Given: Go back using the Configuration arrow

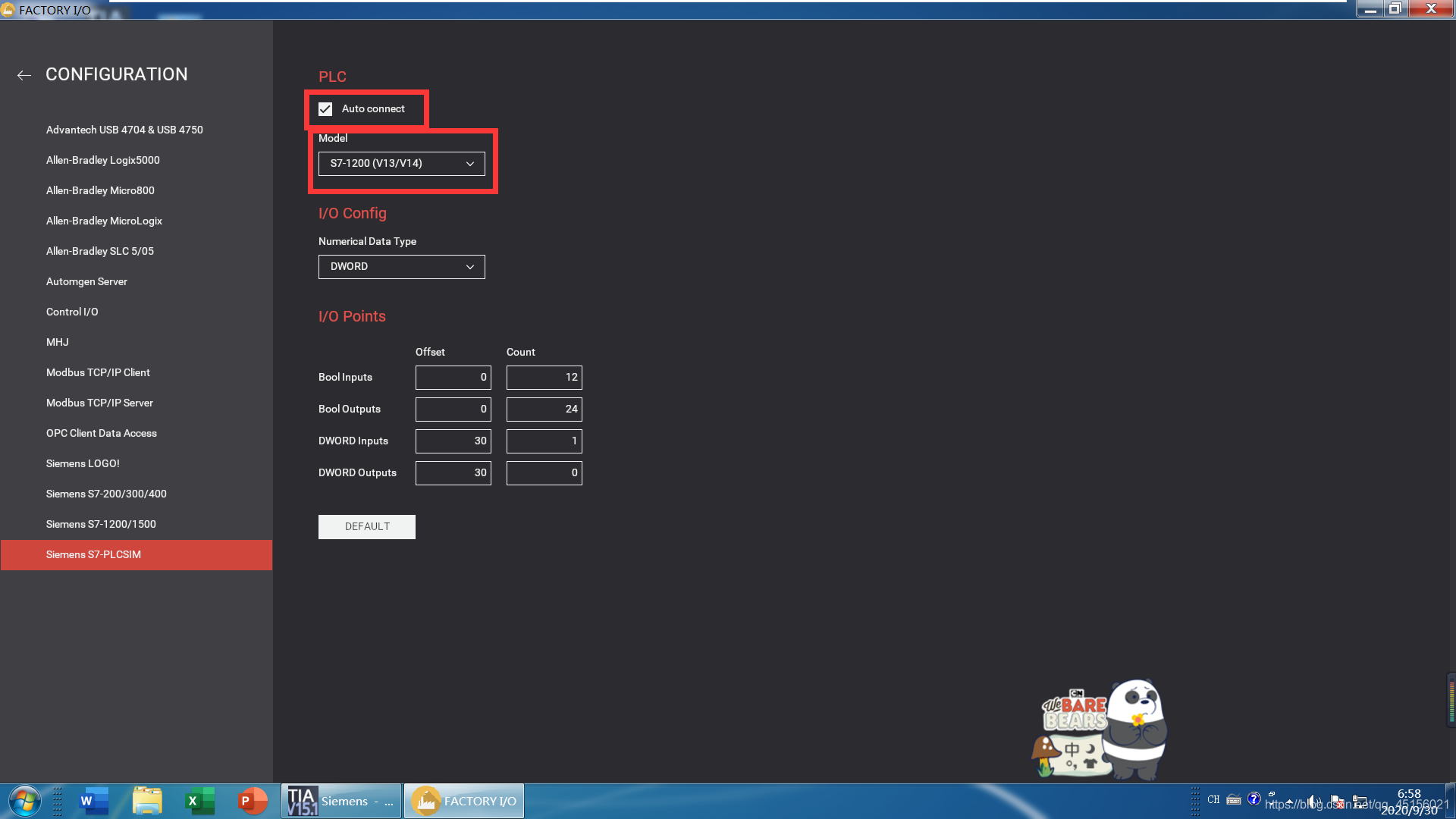Looking at the screenshot, I should pos(24,75).
